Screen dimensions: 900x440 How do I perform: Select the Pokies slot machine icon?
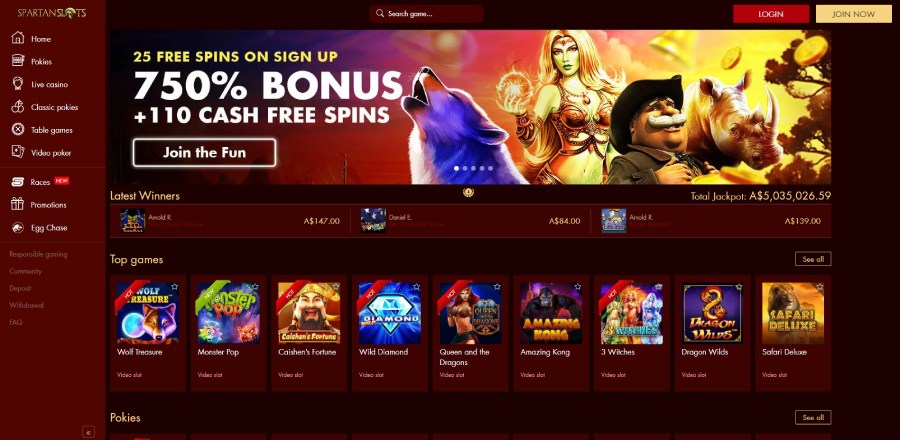click(18, 61)
